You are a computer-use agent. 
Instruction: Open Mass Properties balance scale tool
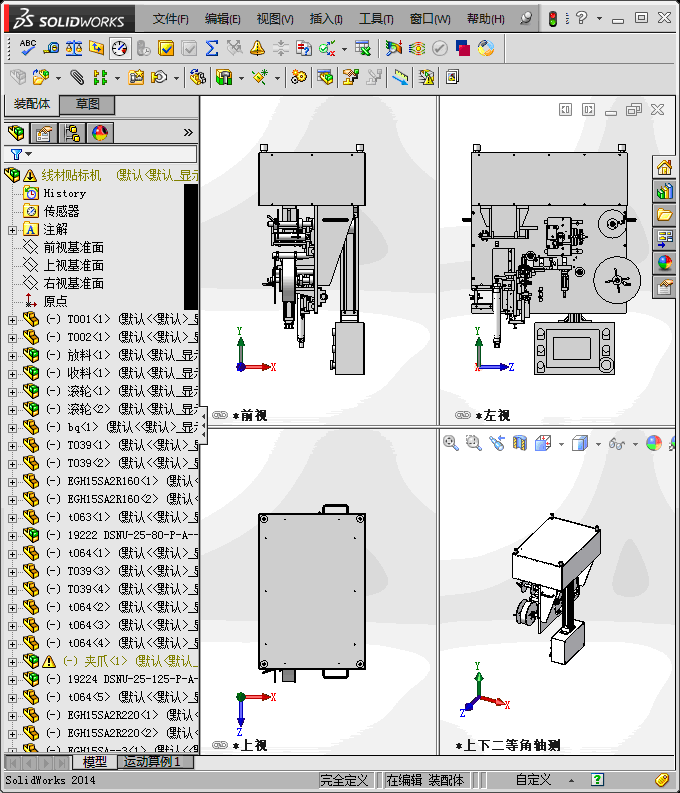tap(74, 49)
